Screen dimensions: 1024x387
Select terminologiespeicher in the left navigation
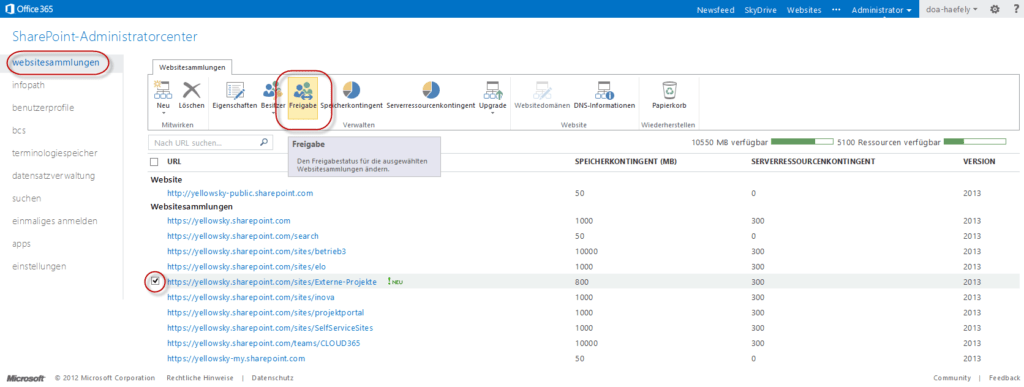(55, 153)
